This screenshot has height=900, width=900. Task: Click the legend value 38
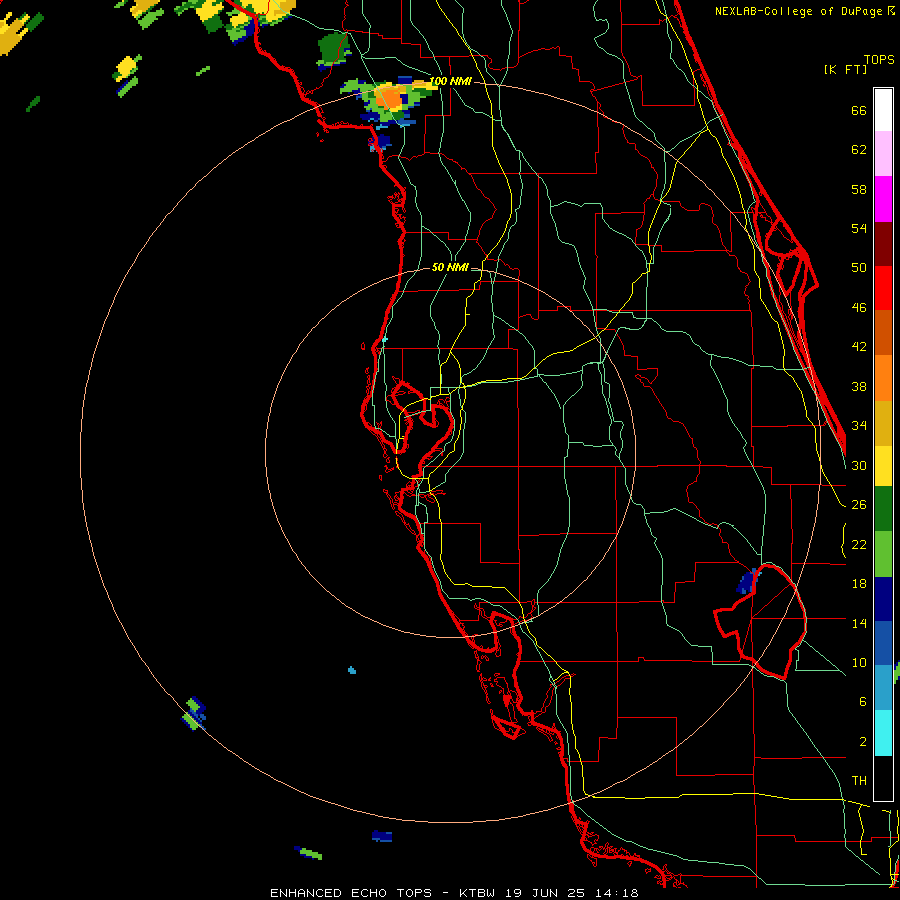pyautogui.click(x=859, y=386)
